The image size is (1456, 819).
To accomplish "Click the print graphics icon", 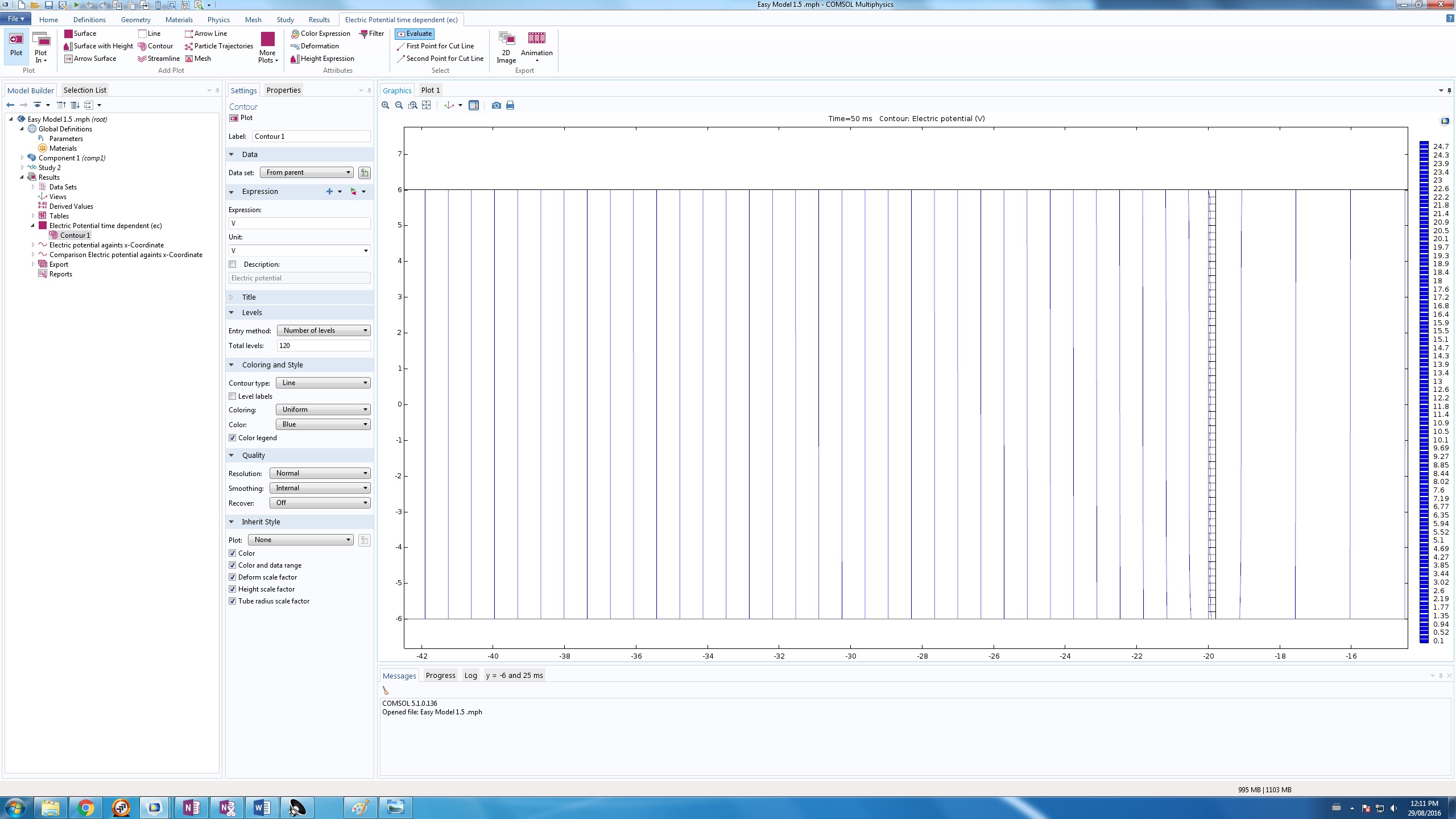I will 510,105.
